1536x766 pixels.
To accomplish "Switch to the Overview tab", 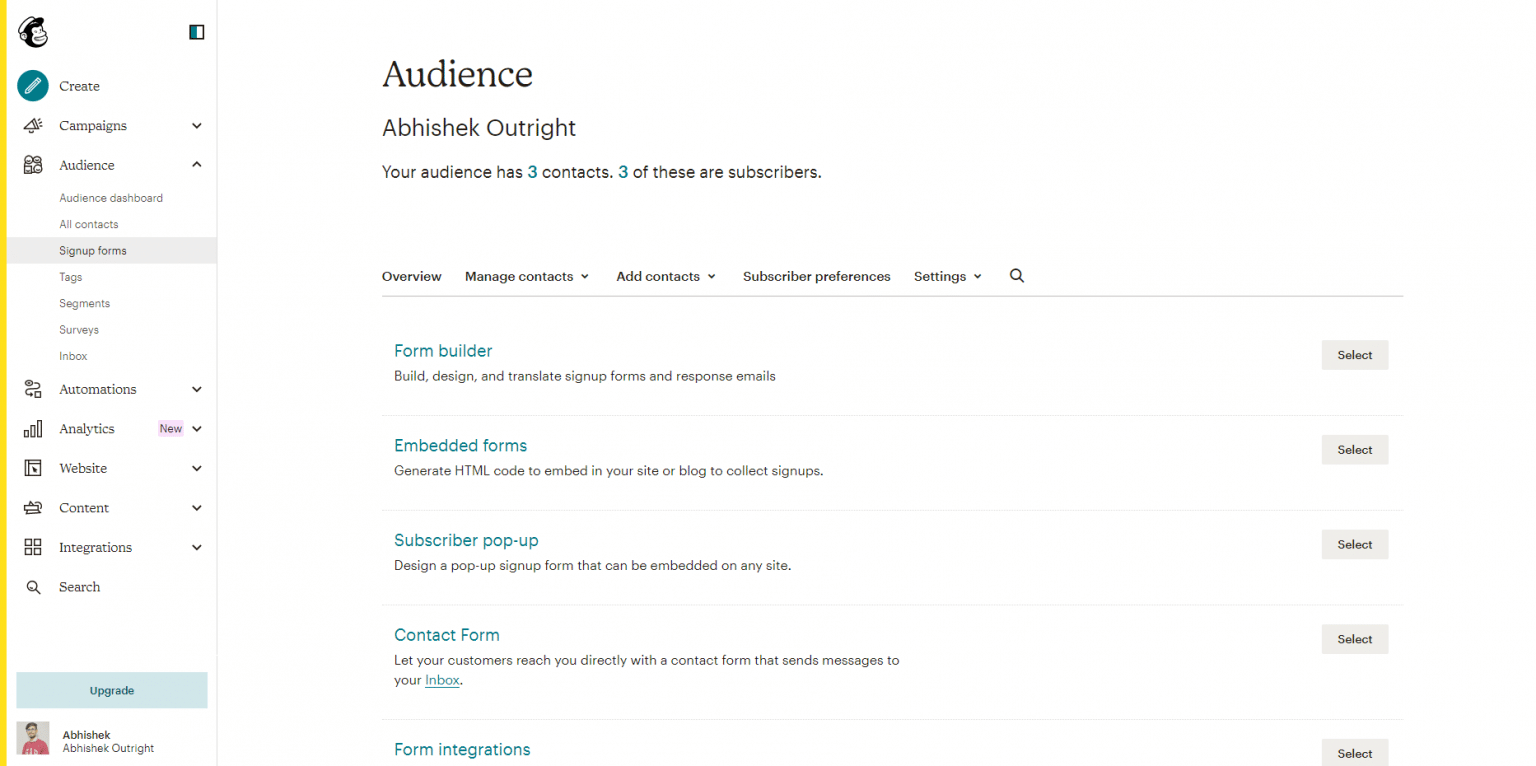I will click(x=411, y=276).
